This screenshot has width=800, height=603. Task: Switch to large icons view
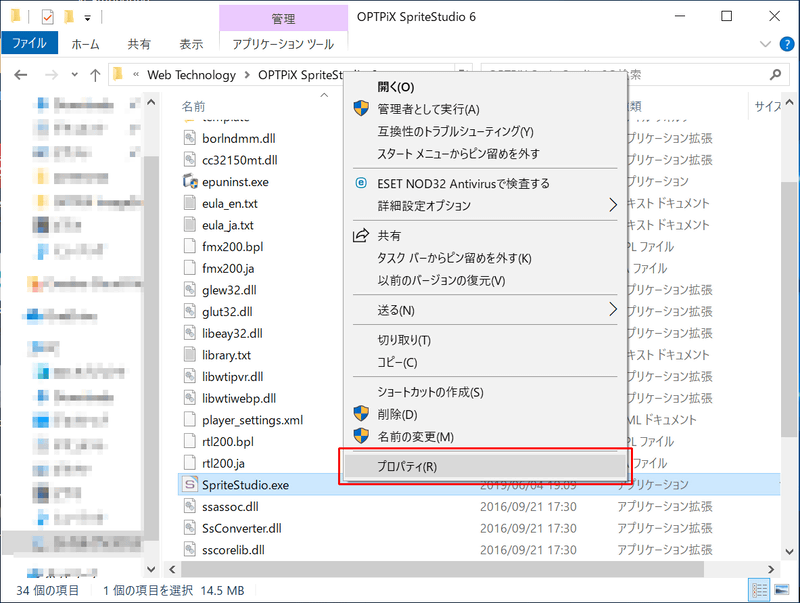point(781,591)
